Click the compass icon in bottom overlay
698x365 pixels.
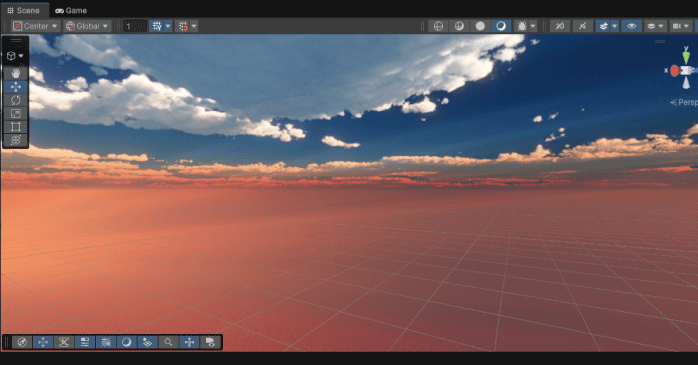tap(22, 342)
